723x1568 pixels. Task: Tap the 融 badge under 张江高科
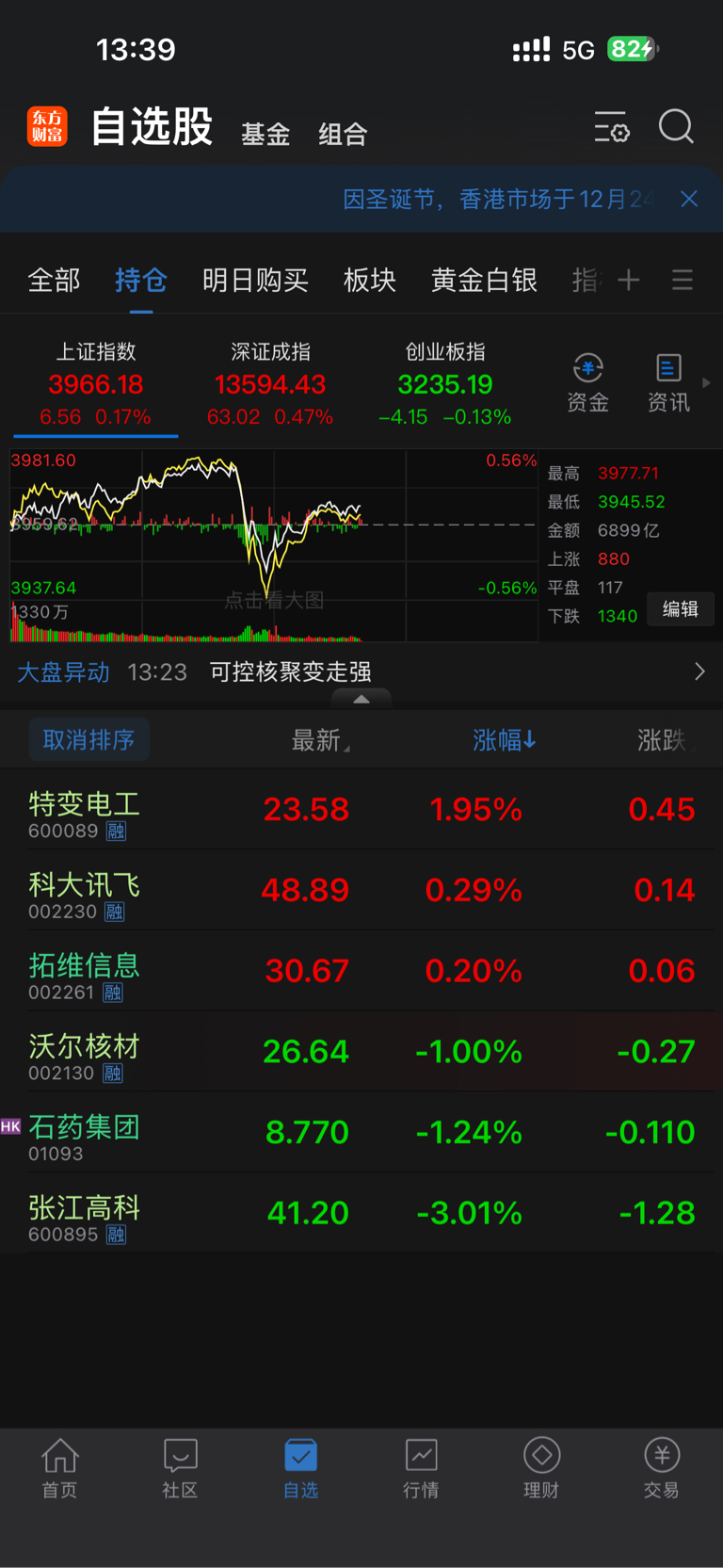116,1235
